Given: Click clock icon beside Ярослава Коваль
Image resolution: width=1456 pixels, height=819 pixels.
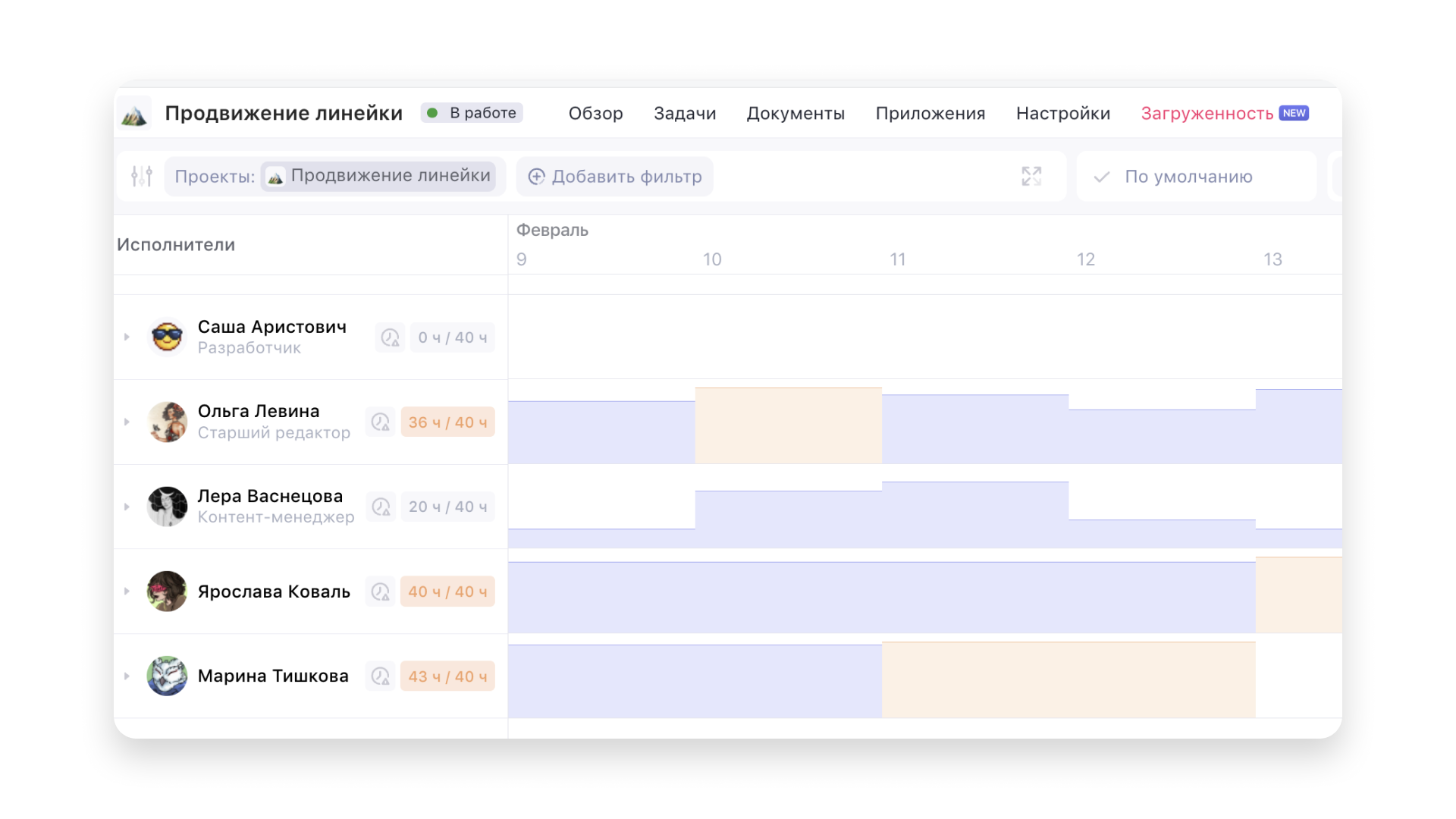Looking at the screenshot, I should coord(381,591).
